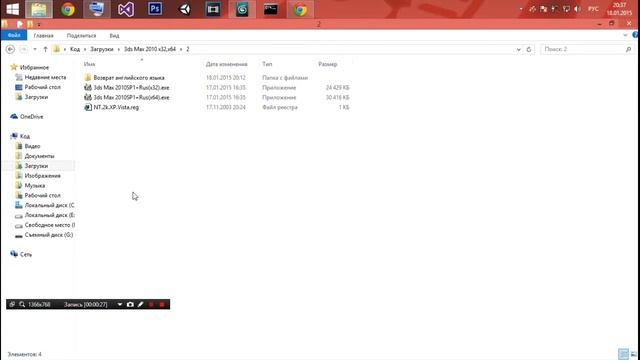This screenshot has height=360, width=640.
Task: Open Unity from the taskbar
Action: pos(184,9)
